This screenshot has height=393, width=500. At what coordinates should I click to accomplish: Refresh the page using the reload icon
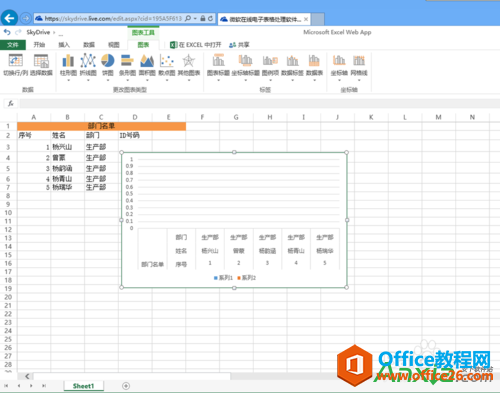click(211, 18)
